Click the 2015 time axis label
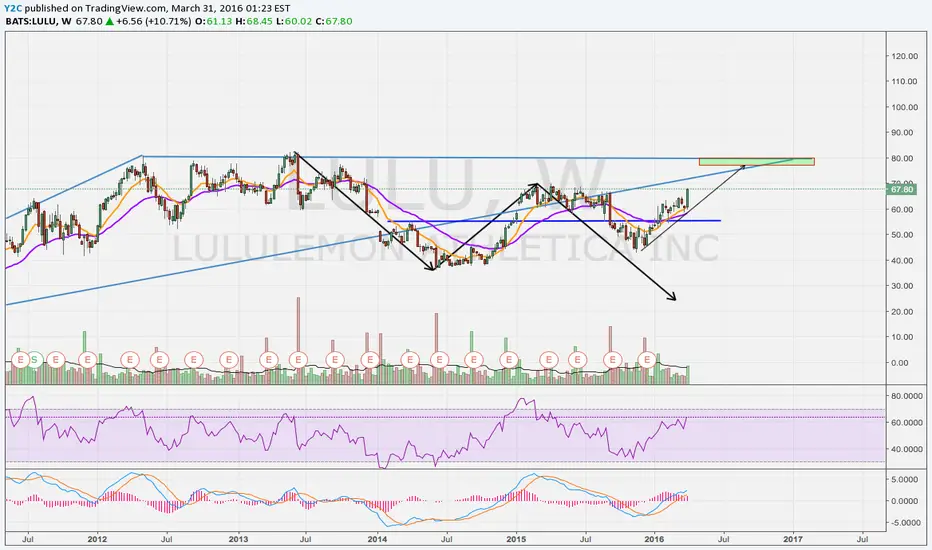932x550 pixels. [516, 539]
